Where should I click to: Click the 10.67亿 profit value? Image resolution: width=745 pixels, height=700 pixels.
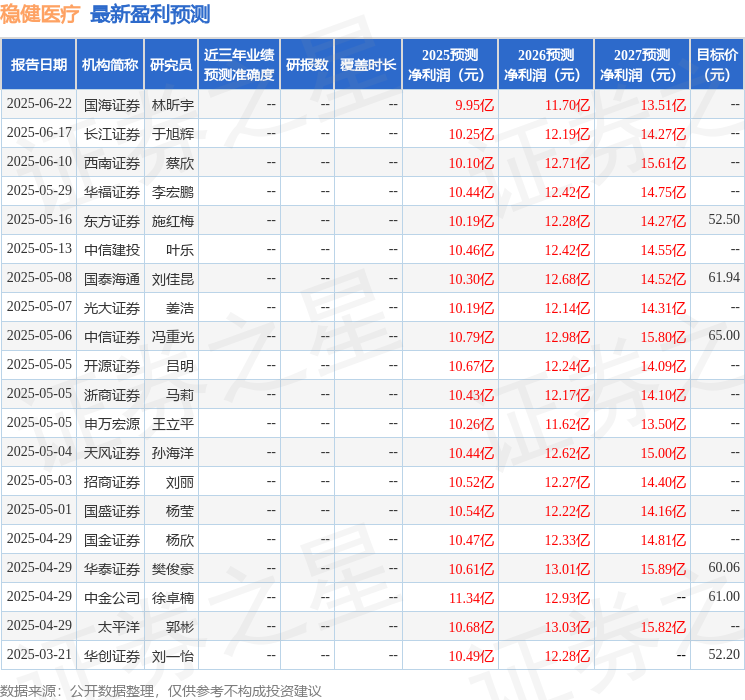(471, 366)
